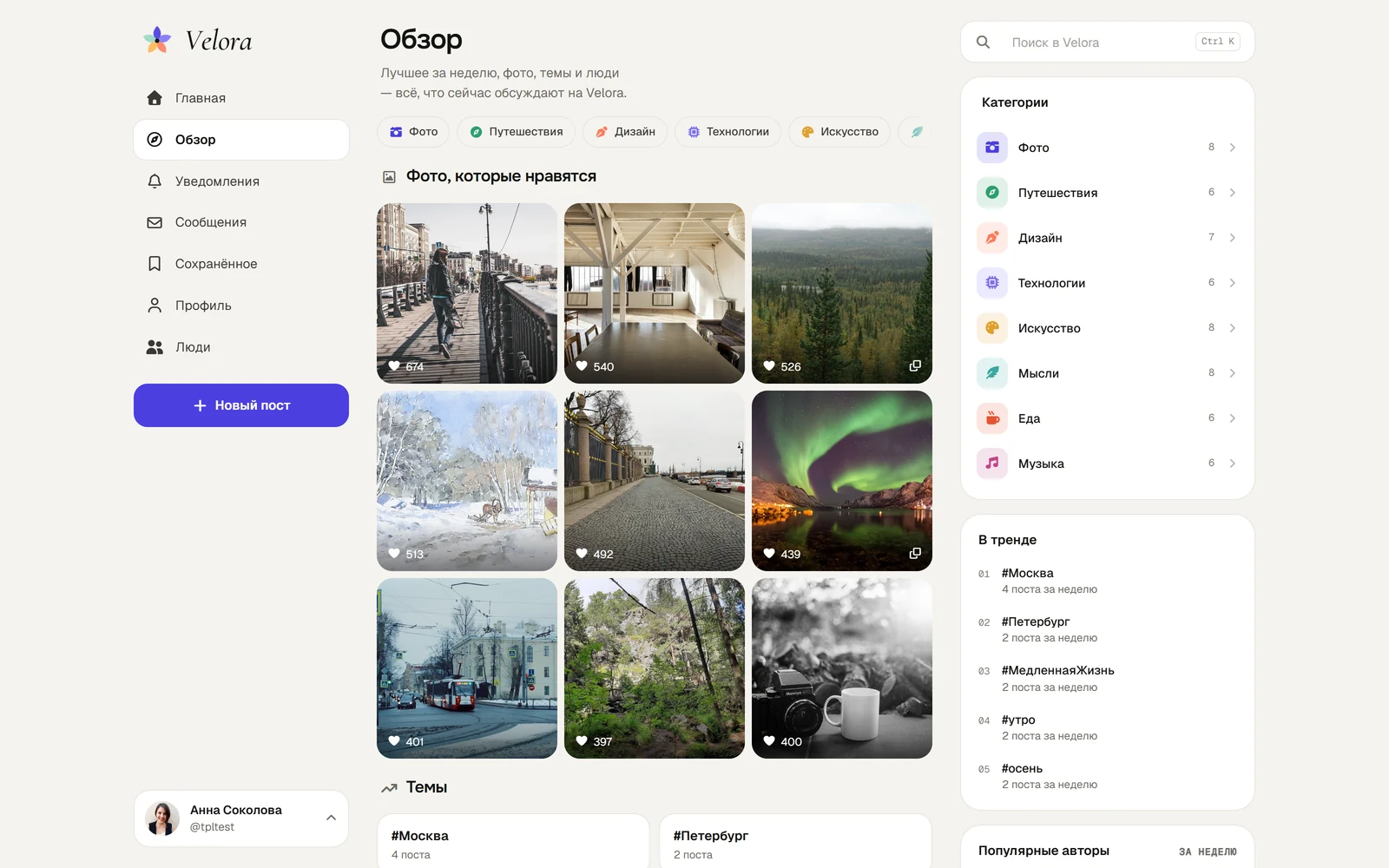Open the camera and mug photo
Viewport: 1389px width, 868px height.
coord(842,668)
